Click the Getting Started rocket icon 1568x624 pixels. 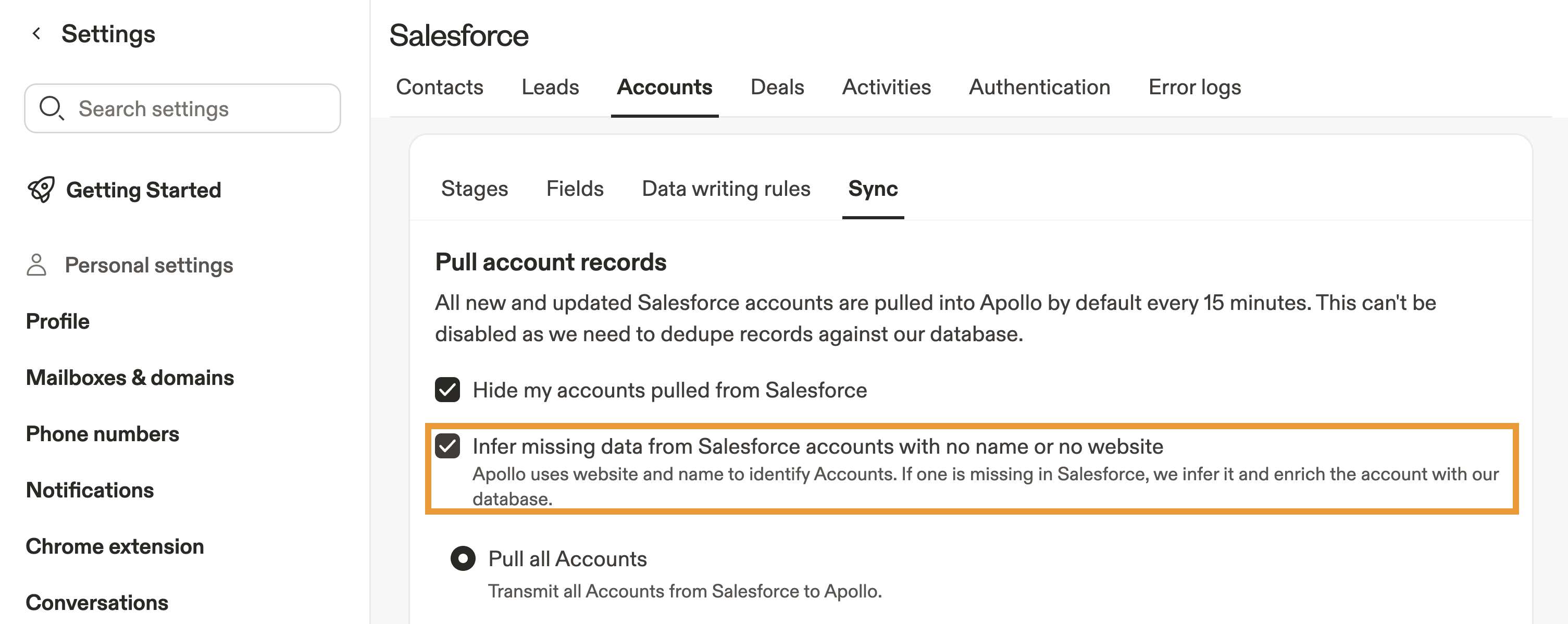pyautogui.click(x=41, y=190)
